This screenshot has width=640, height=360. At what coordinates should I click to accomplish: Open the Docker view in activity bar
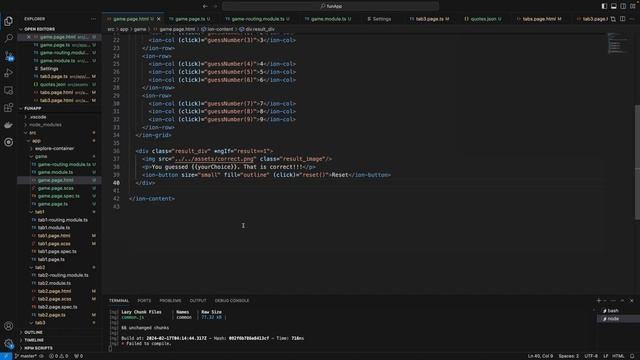coord(9,125)
